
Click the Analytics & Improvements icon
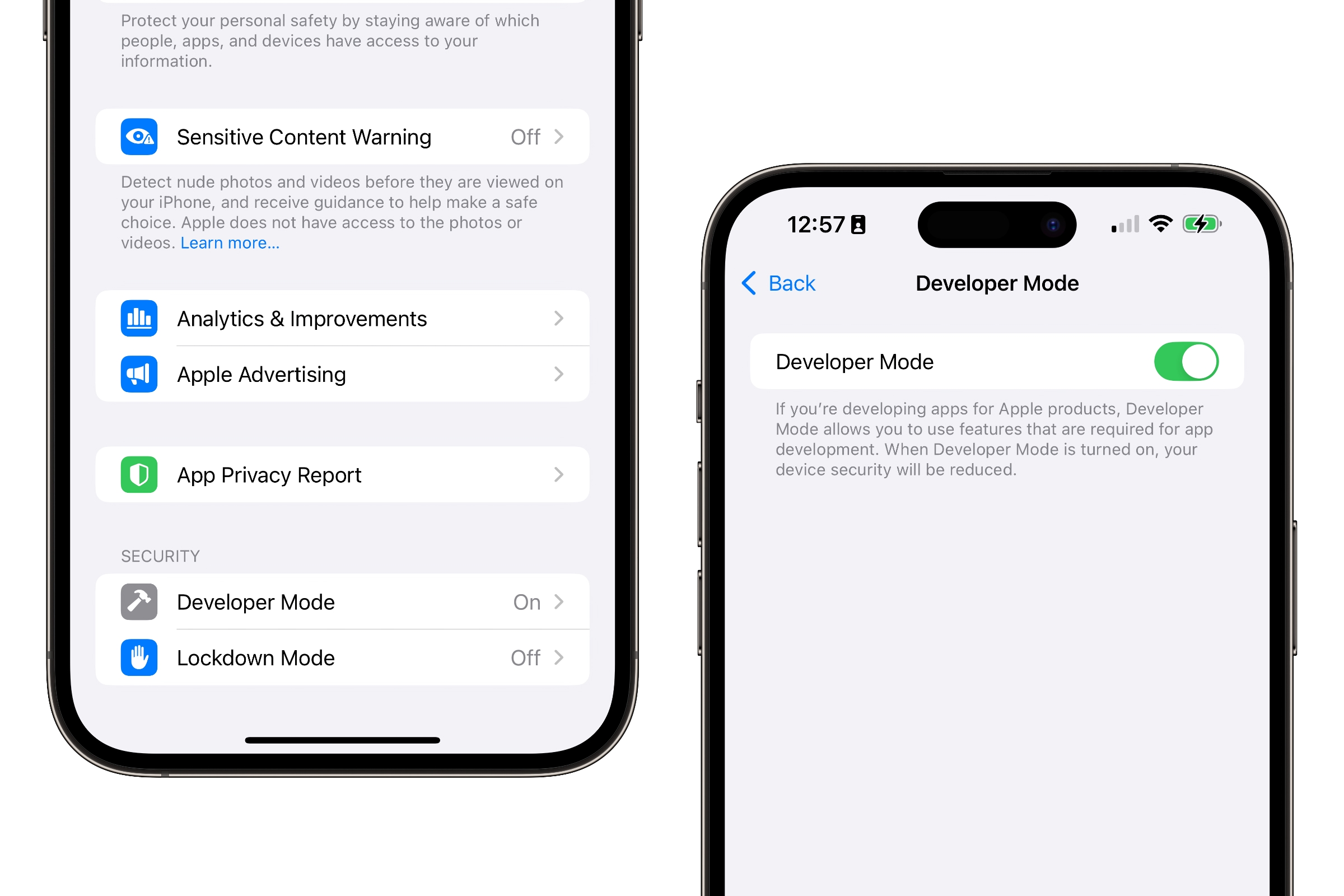(x=138, y=318)
